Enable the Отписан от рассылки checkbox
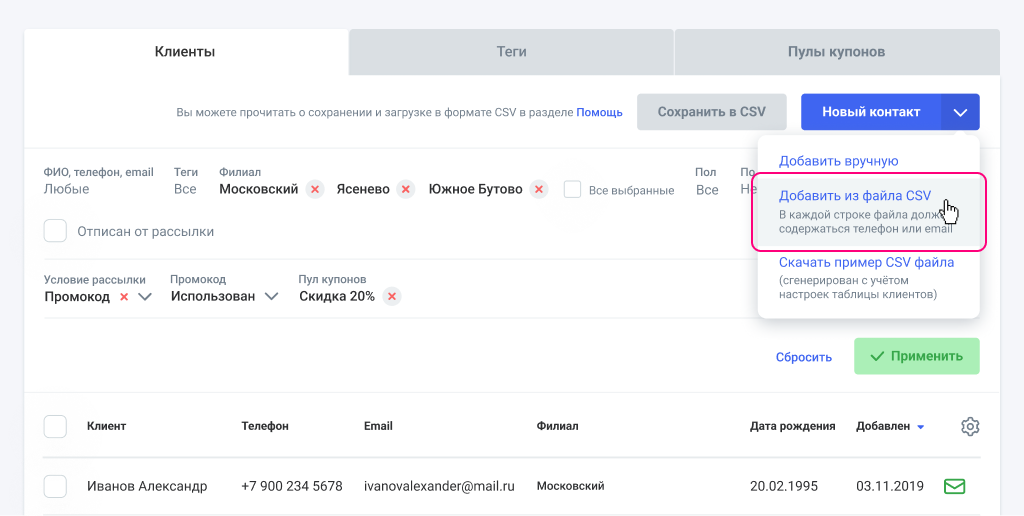The height and width of the screenshot is (516, 1024). [x=55, y=231]
